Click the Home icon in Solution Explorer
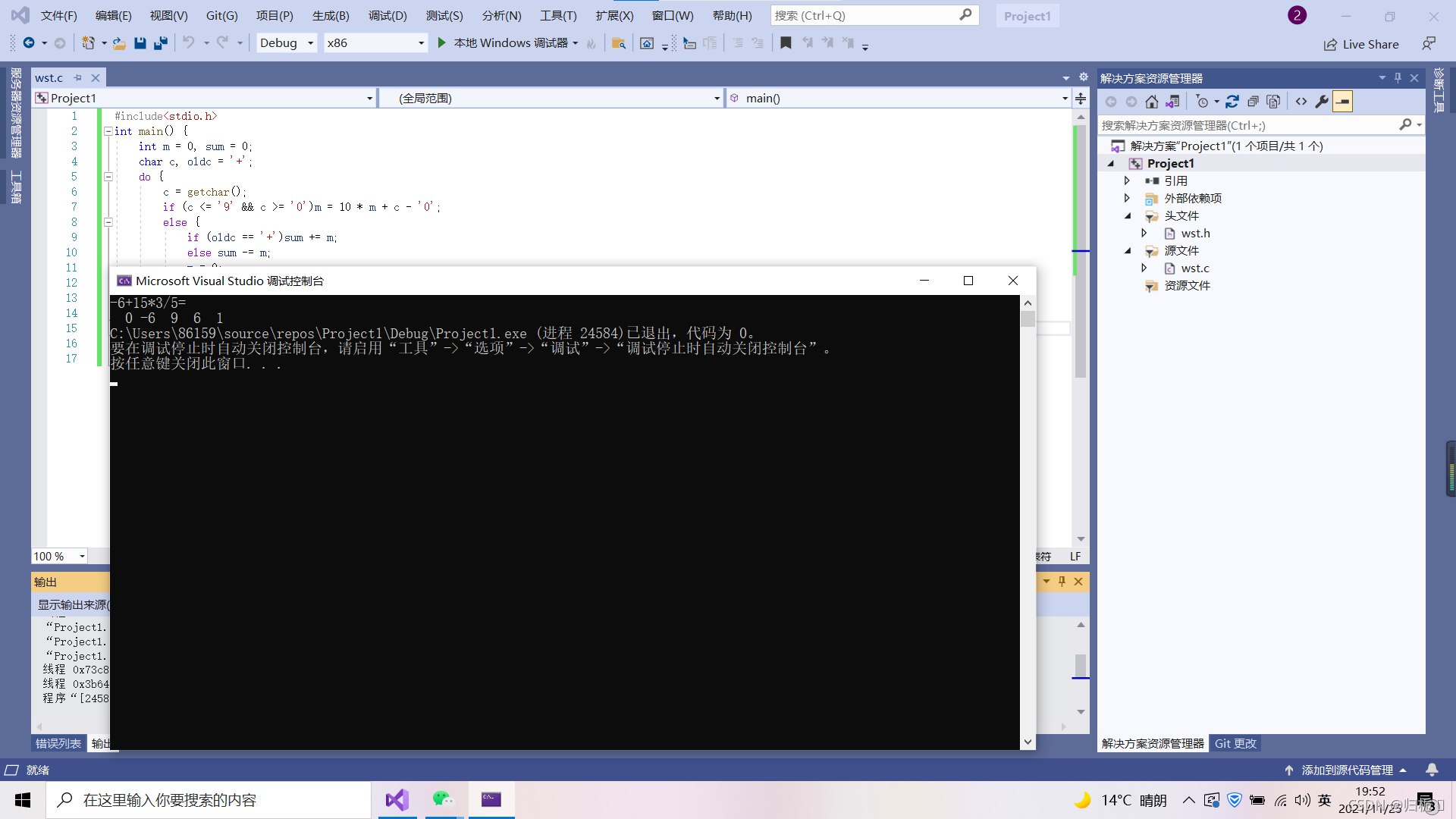Image resolution: width=1456 pixels, height=819 pixels. [x=1152, y=102]
